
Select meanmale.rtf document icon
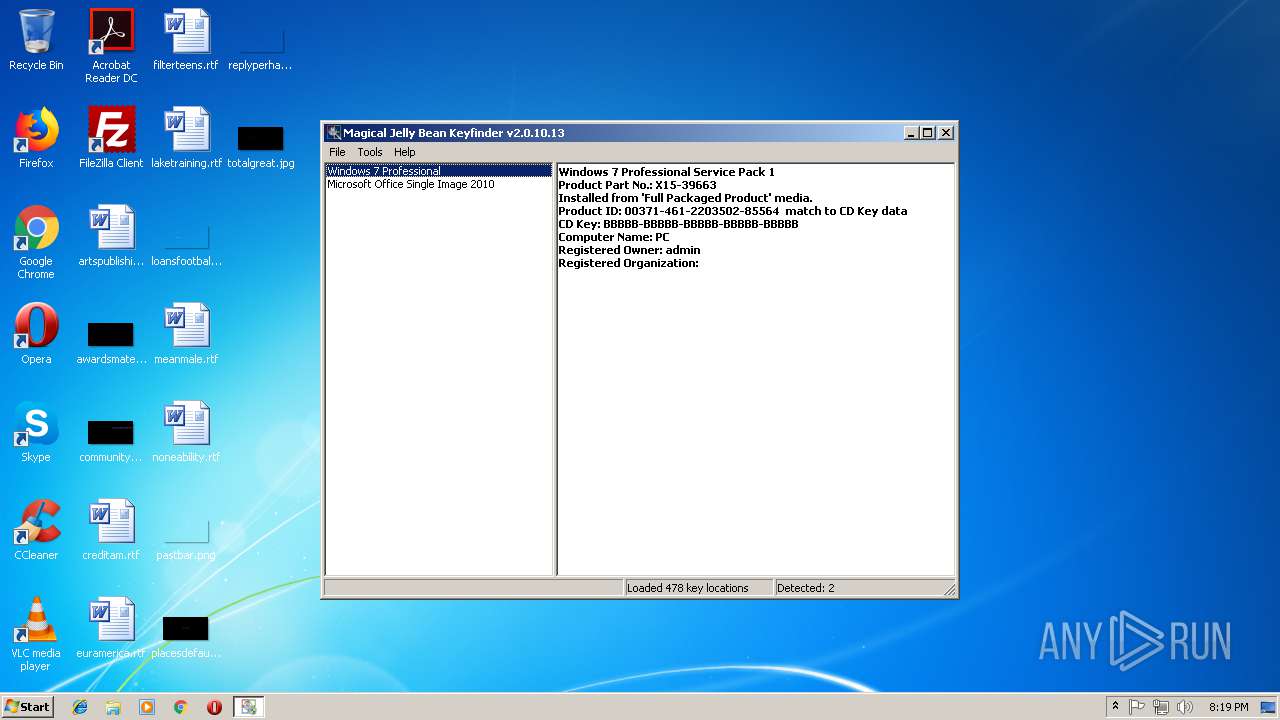tap(186, 334)
